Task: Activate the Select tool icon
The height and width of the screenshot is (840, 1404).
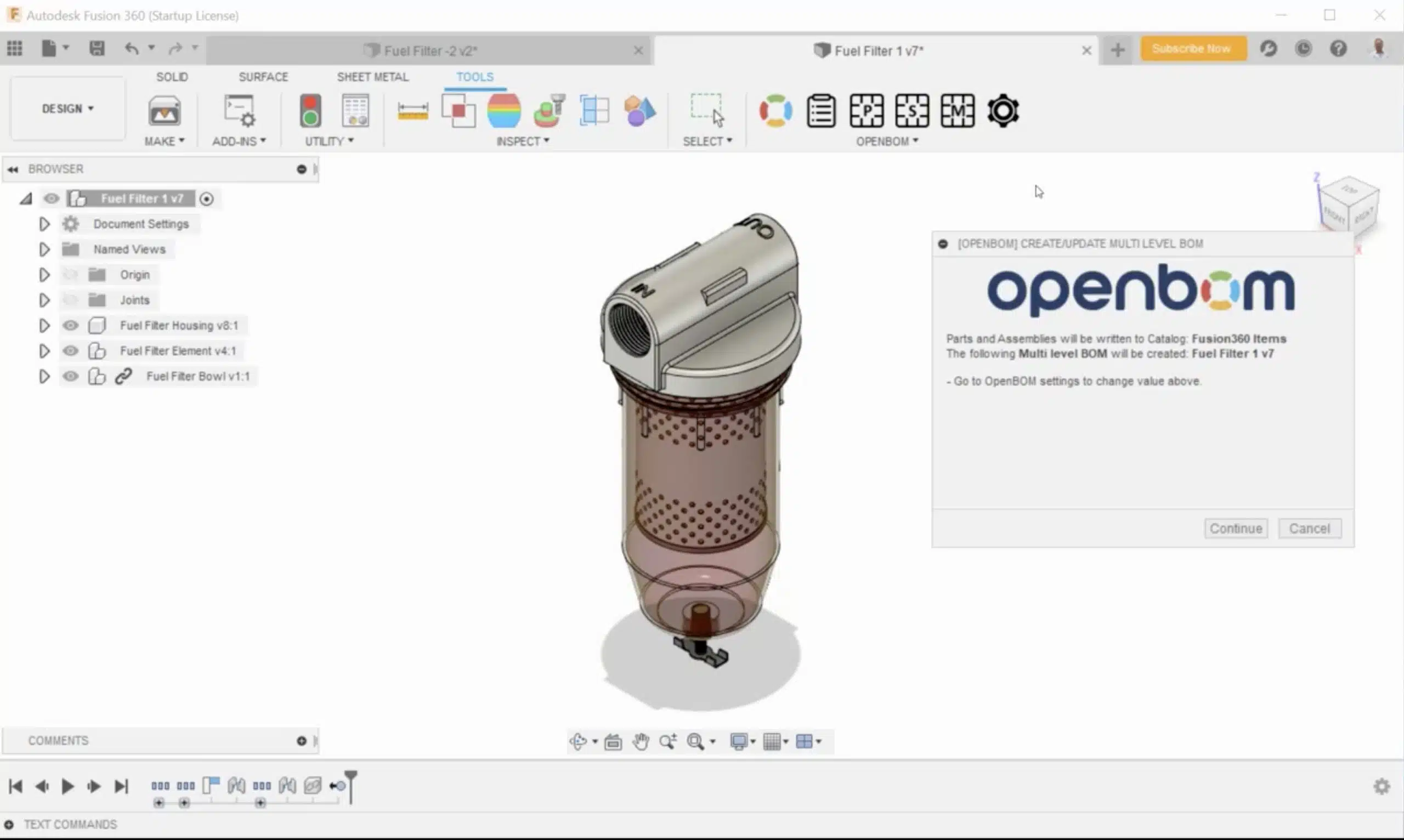Action: pyautogui.click(x=707, y=110)
